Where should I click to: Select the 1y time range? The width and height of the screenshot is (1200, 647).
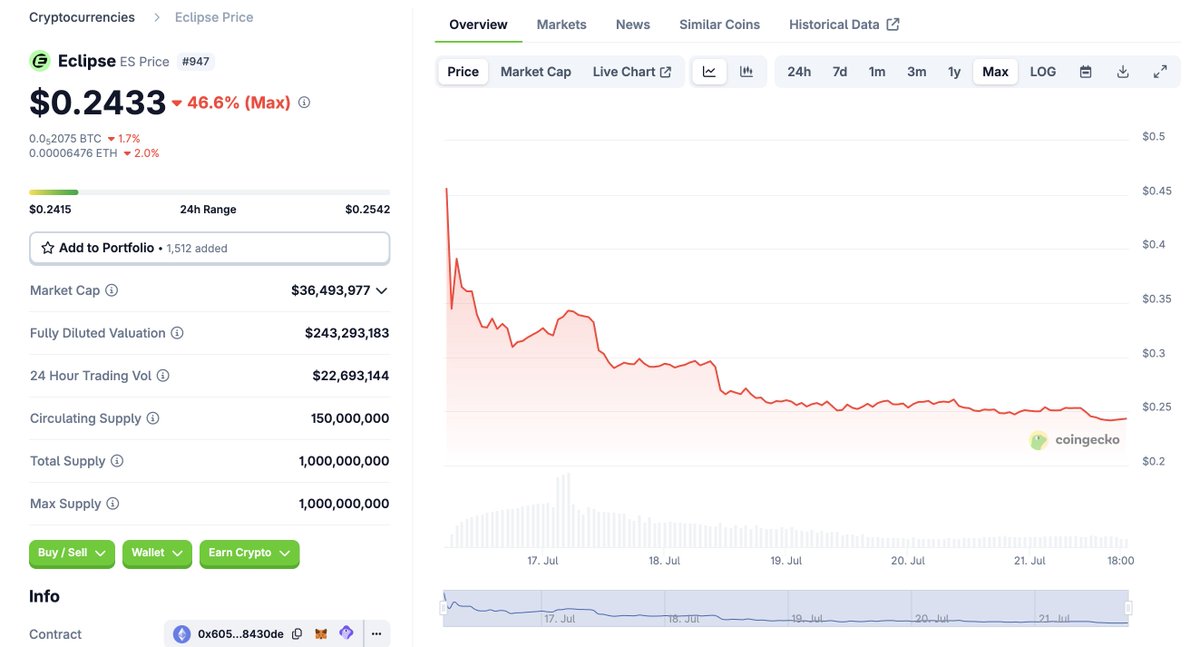click(954, 72)
